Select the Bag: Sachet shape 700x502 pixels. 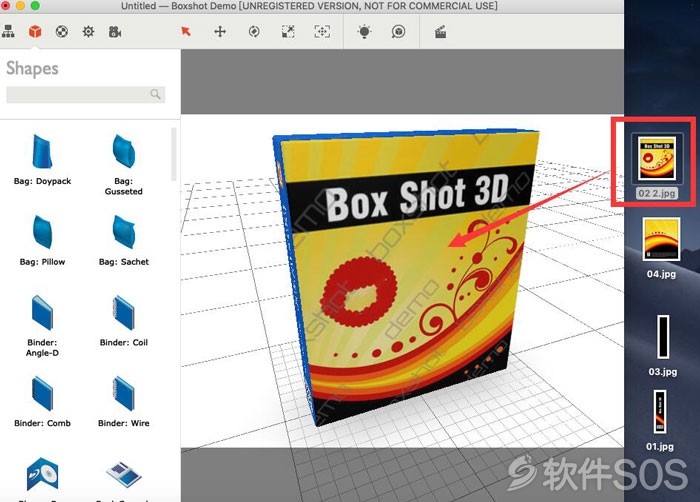click(x=124, y=241)
